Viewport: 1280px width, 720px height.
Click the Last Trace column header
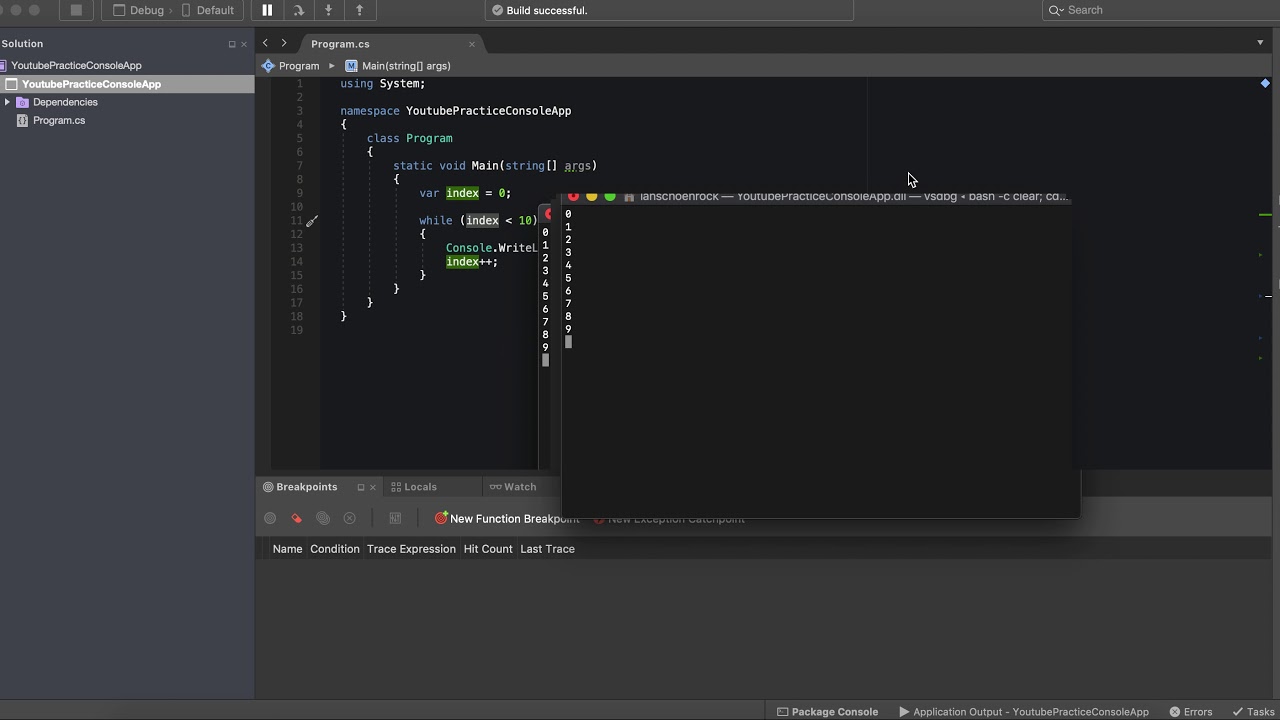tap(547, 549)
